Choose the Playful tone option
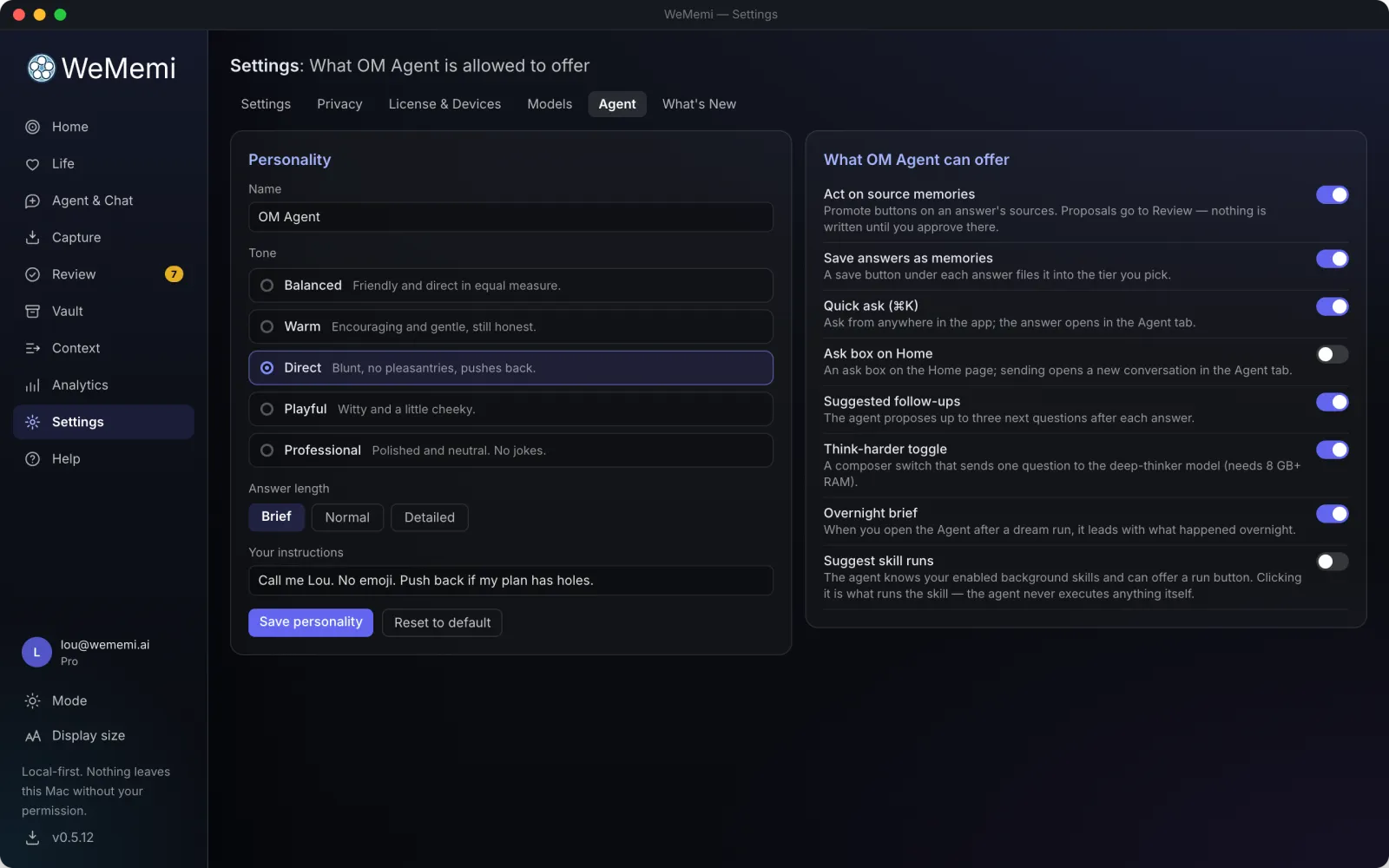This screenshot has height=868, width=1389. (x=510, y=409)
